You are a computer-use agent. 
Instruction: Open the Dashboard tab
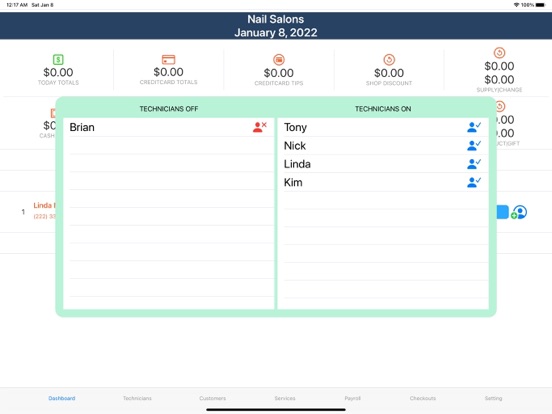[62, 398]
